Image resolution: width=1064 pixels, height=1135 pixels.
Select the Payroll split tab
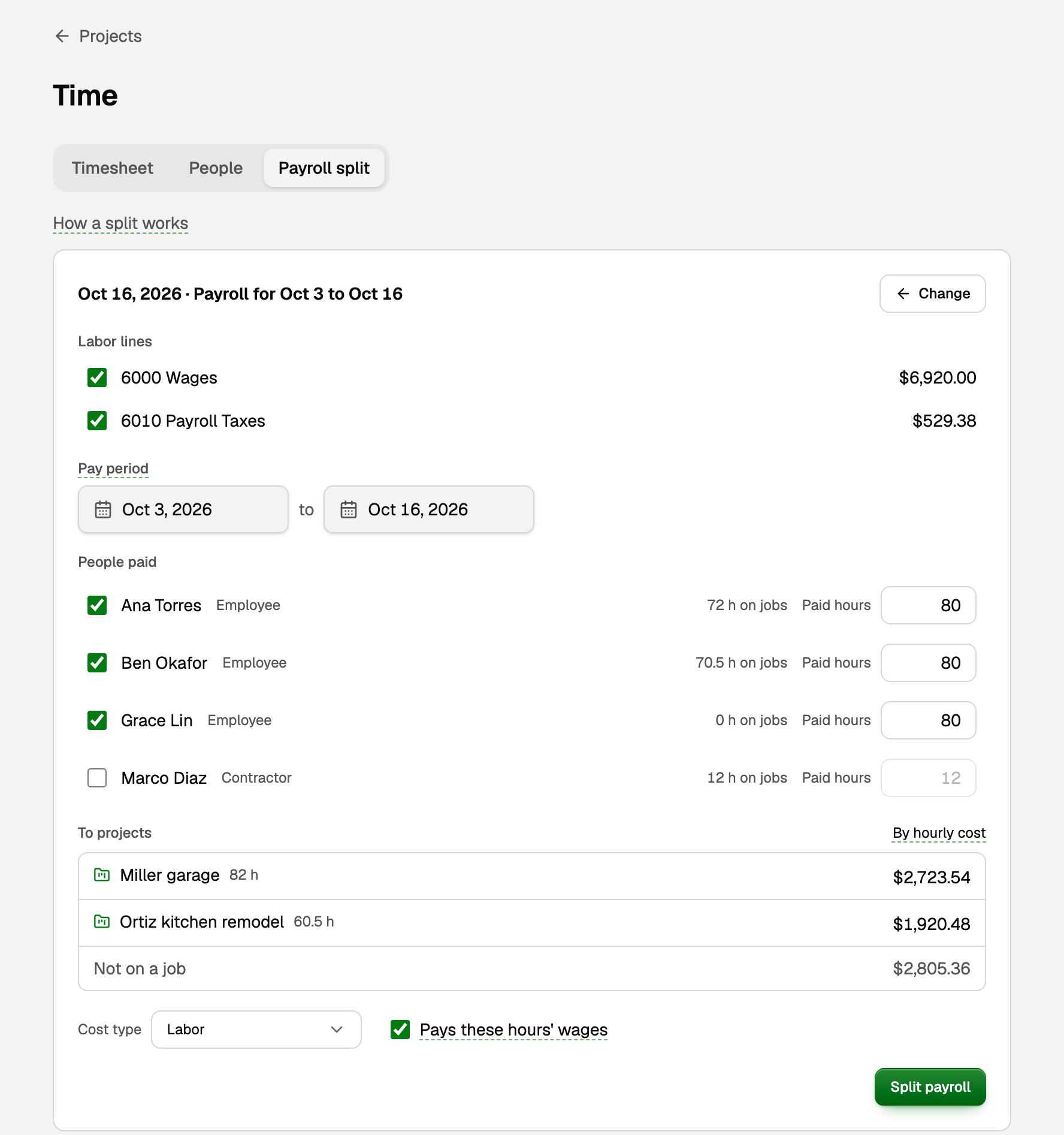tap(324, 168)
